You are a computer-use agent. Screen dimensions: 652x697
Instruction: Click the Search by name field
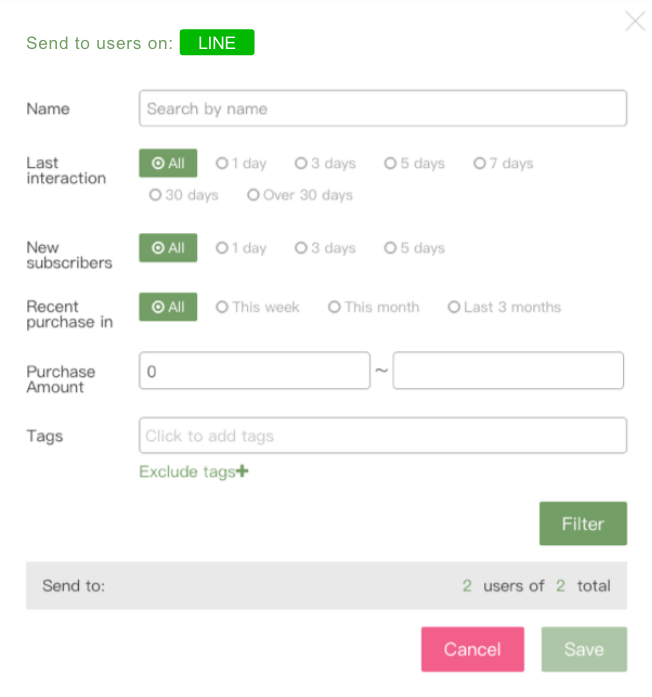click(x=382, y=108)
